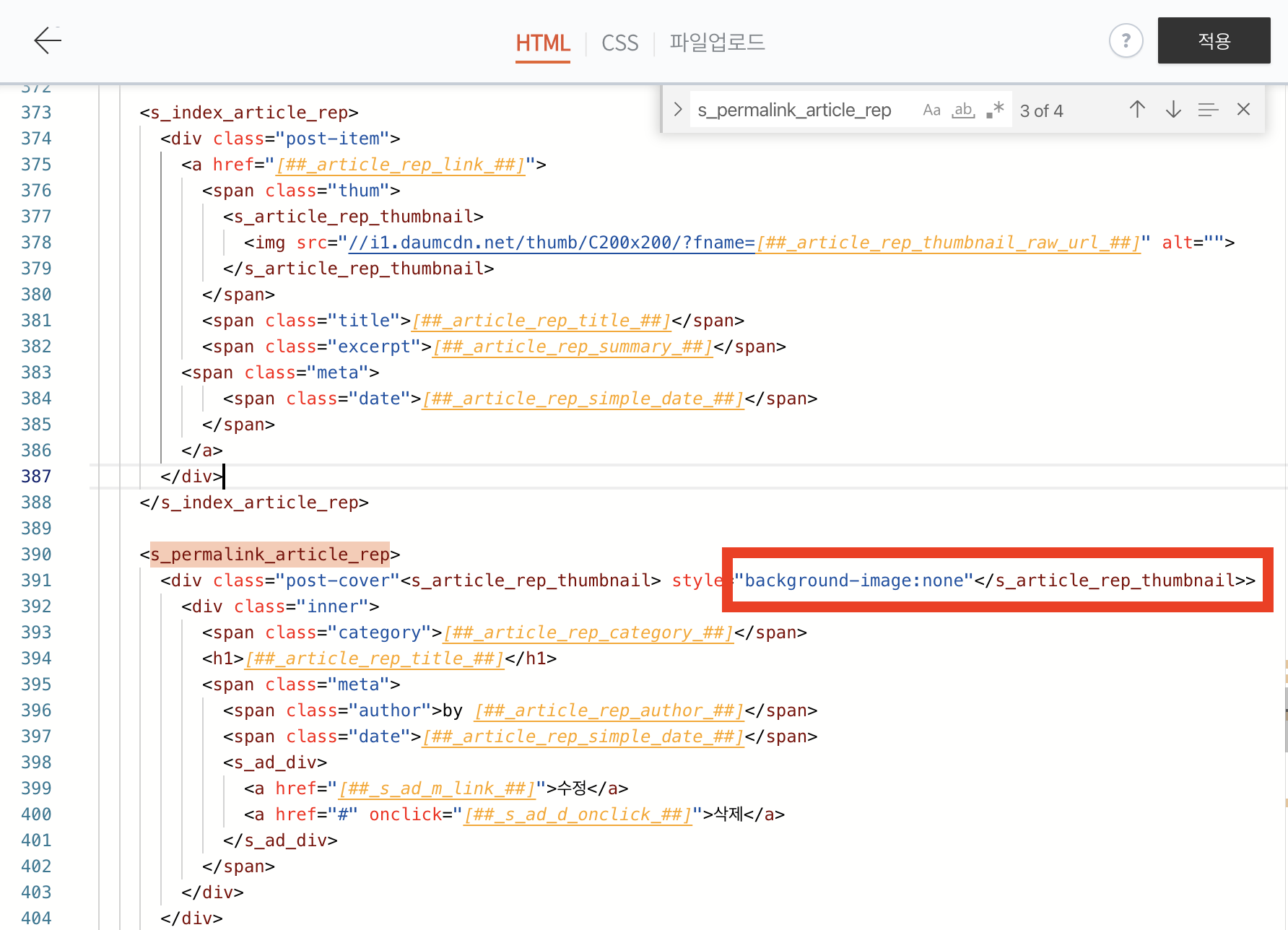The width and height of the screenshot is (1288, 930).
Task: Open the 파일업로드 tab
Action: (x=717, y=43)
